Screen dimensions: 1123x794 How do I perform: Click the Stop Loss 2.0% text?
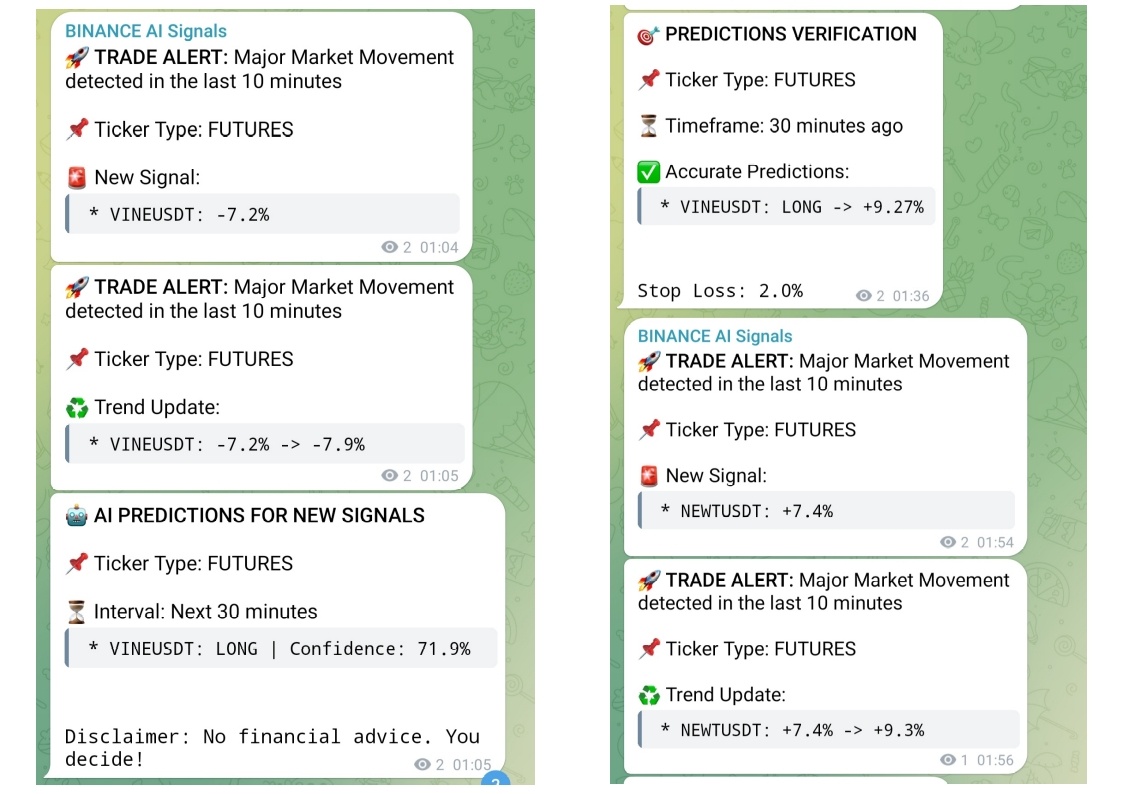(x=720, y=290)
